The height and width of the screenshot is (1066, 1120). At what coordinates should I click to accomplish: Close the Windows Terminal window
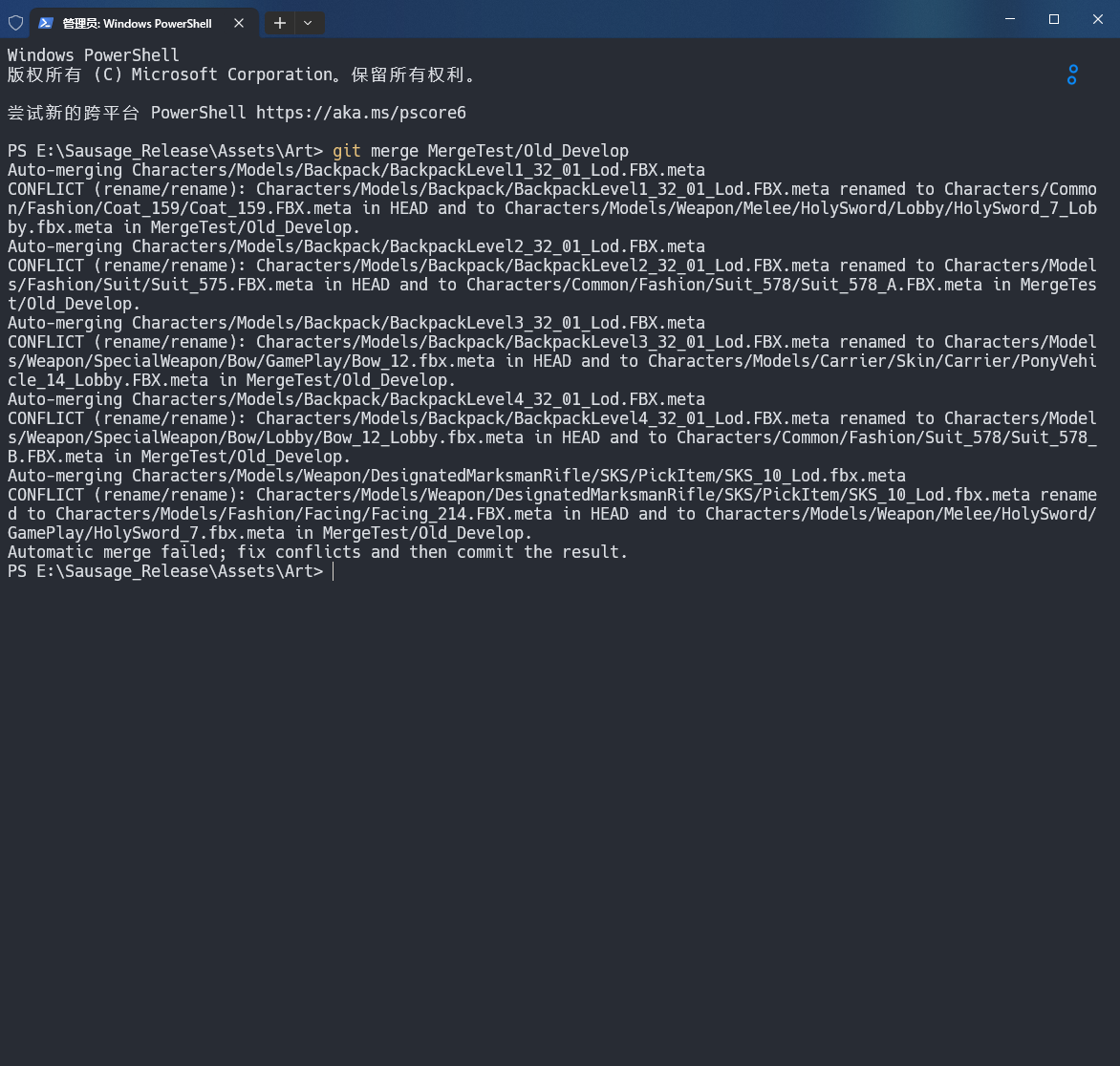(x=1098, y=19)
